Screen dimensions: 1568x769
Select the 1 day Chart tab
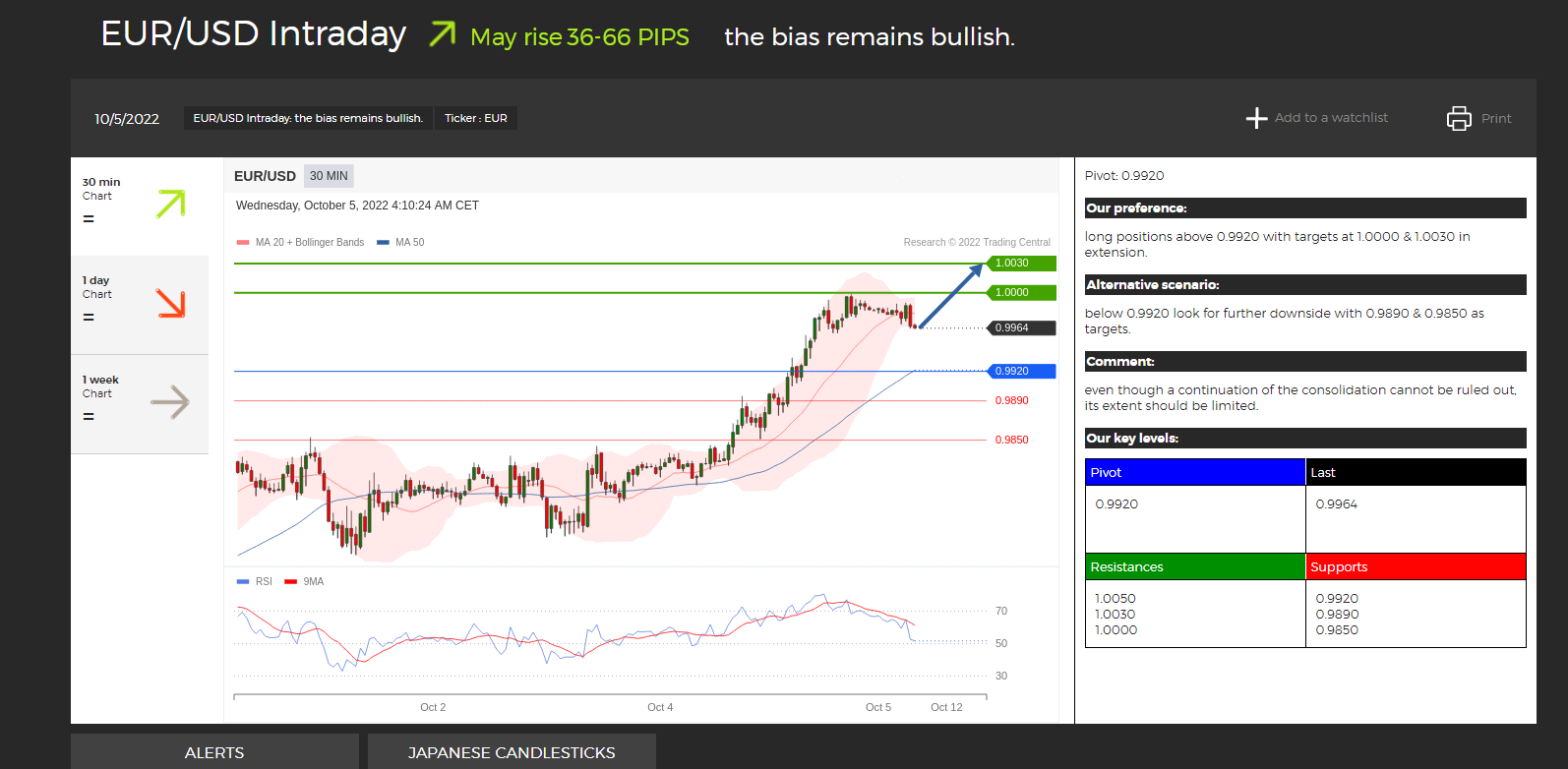click(140, 305)
